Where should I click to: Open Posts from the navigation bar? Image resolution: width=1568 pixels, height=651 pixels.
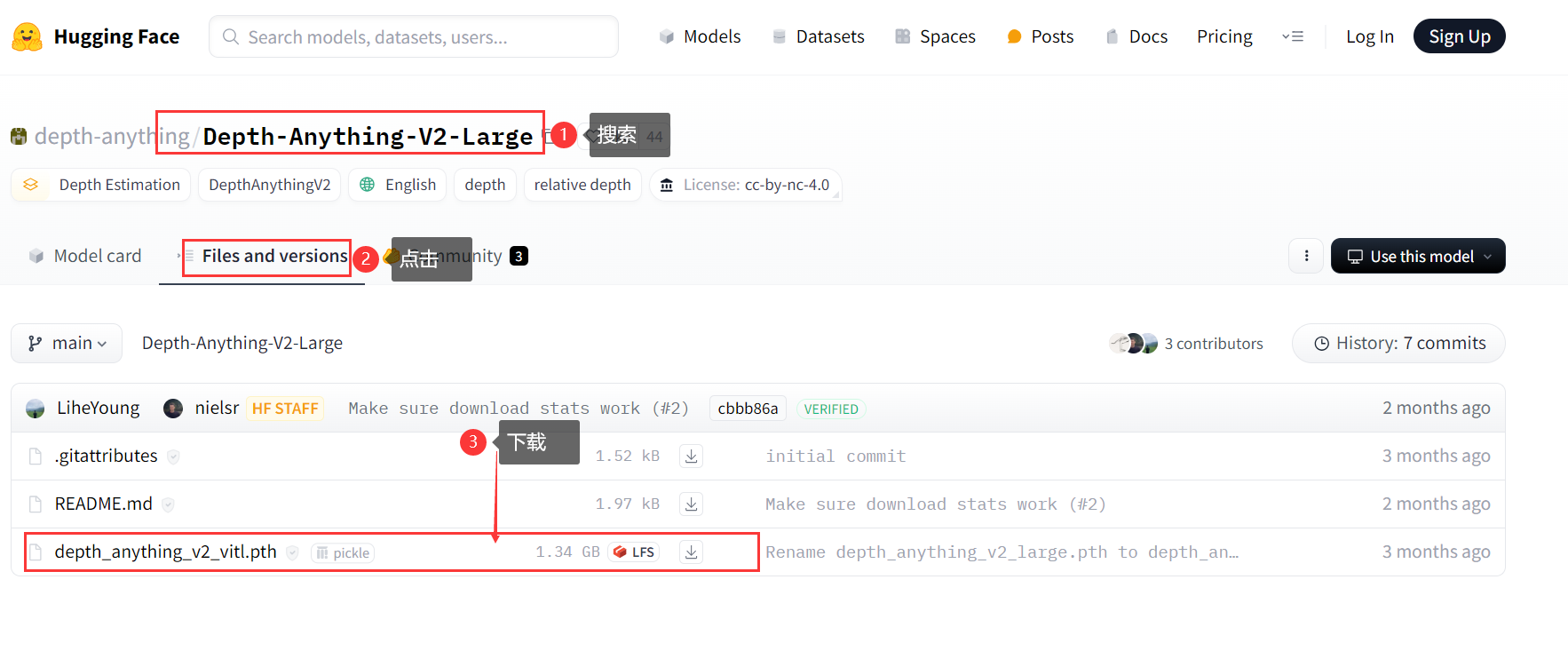(1041, 36)
